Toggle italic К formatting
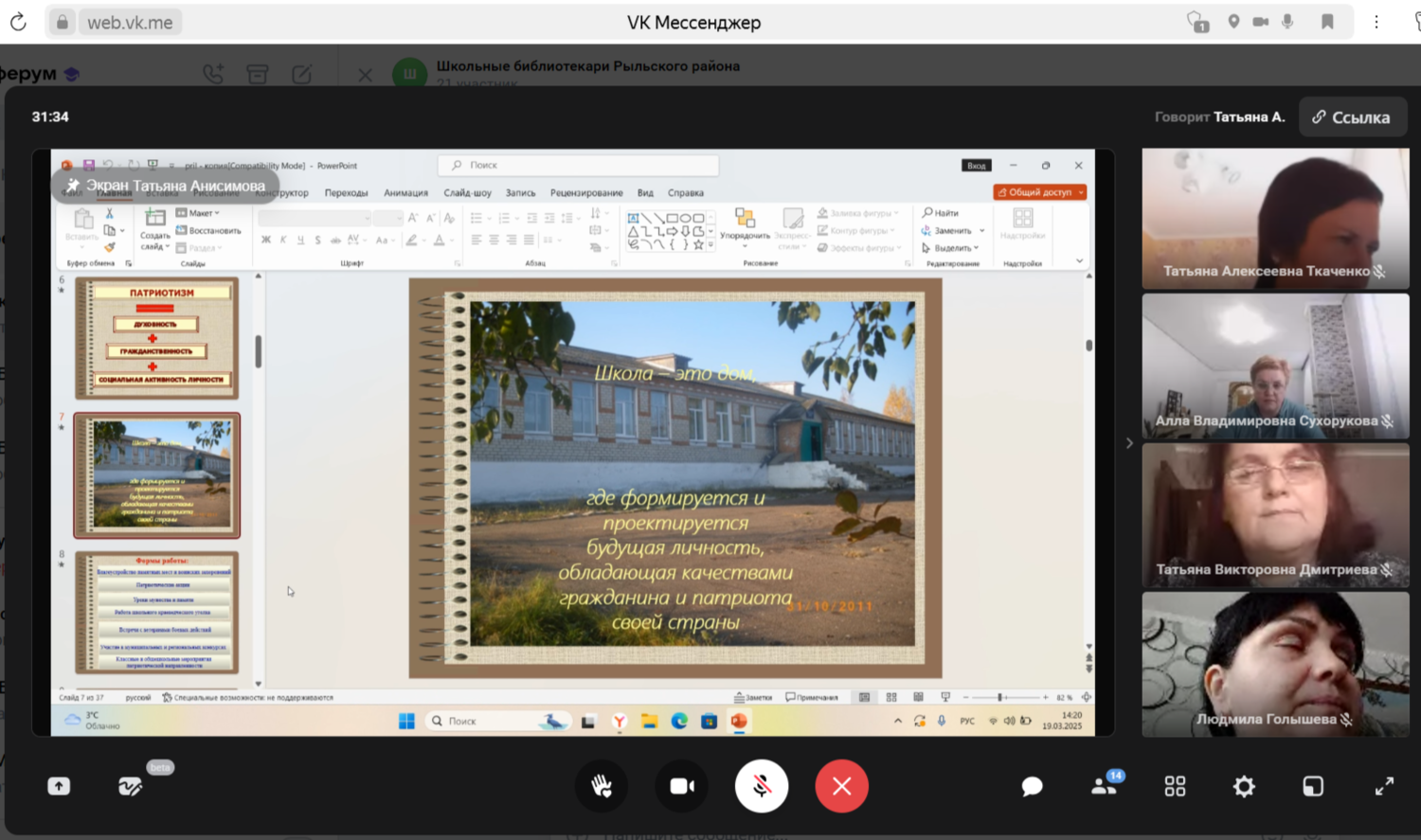 (x=283, y=241)
